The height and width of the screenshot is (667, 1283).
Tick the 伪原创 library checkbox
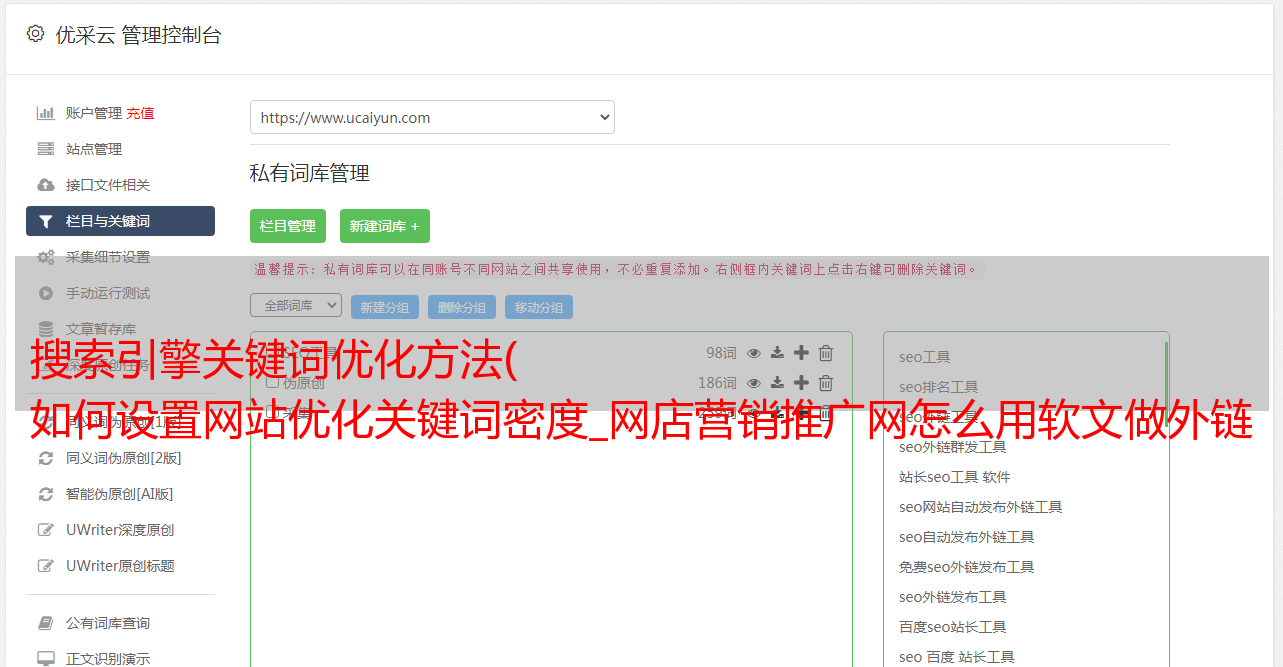pos(272,383)
